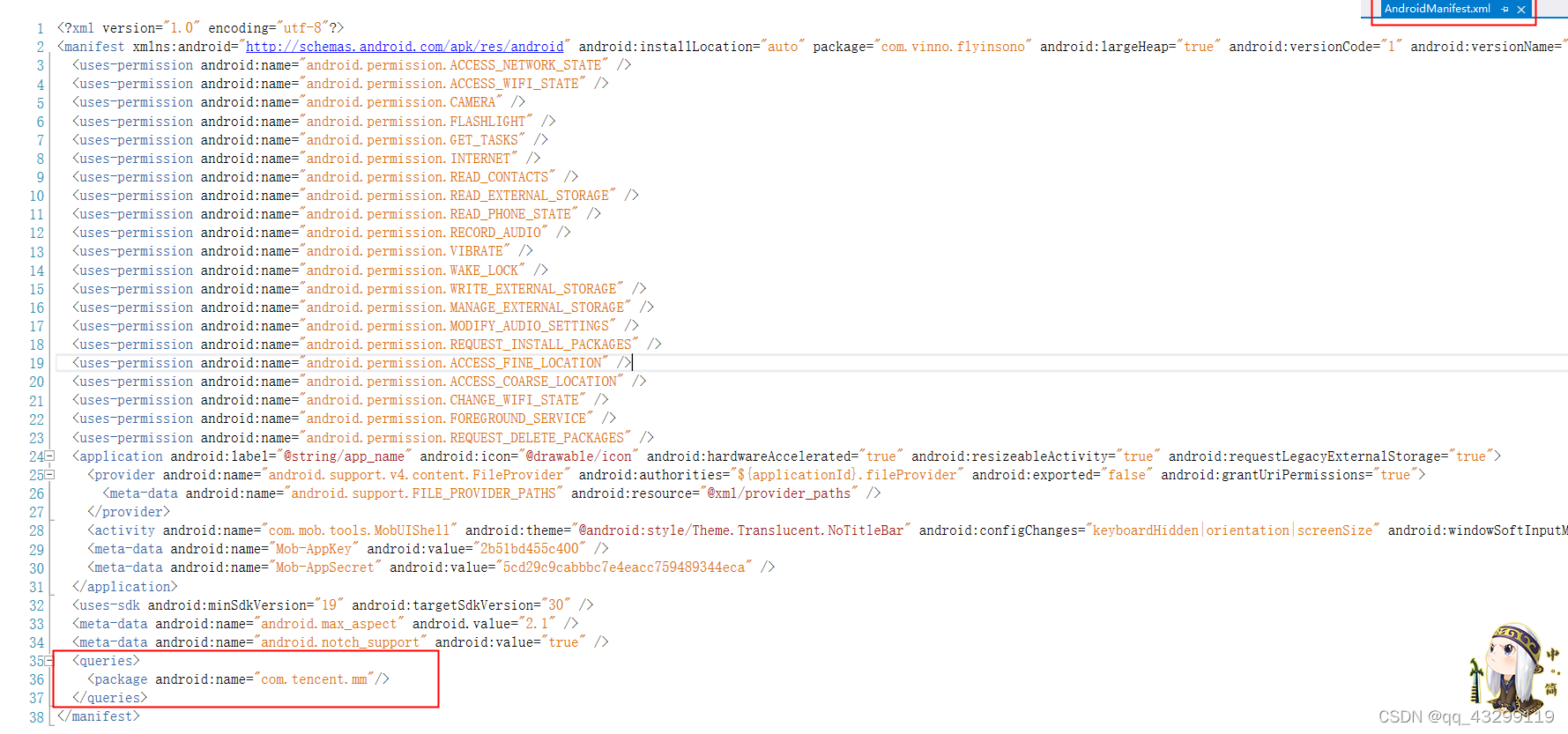Collapse the application element at line 24
1568x734 pixels.
(x=50, y=456)
